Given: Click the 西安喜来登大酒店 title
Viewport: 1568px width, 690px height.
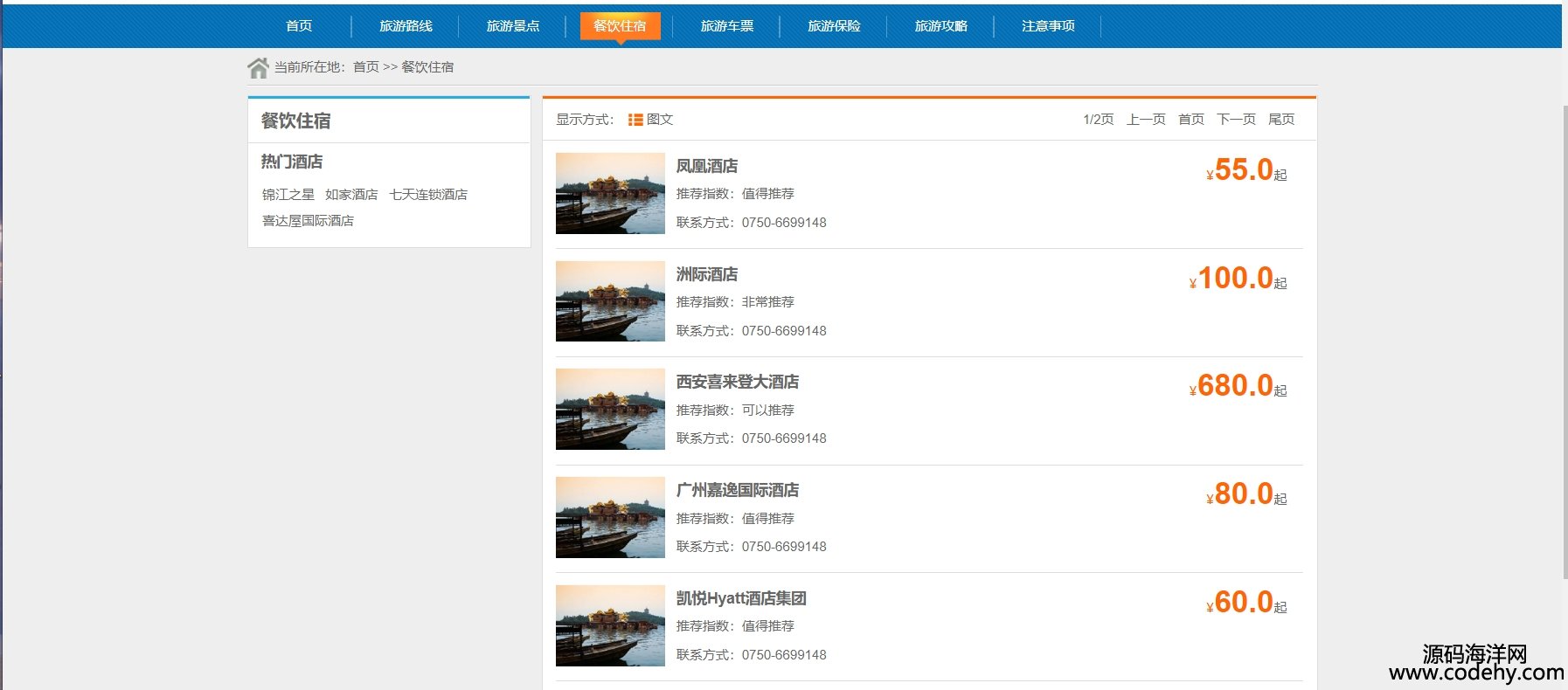Looking at the screenshot, I should point(737,382).
